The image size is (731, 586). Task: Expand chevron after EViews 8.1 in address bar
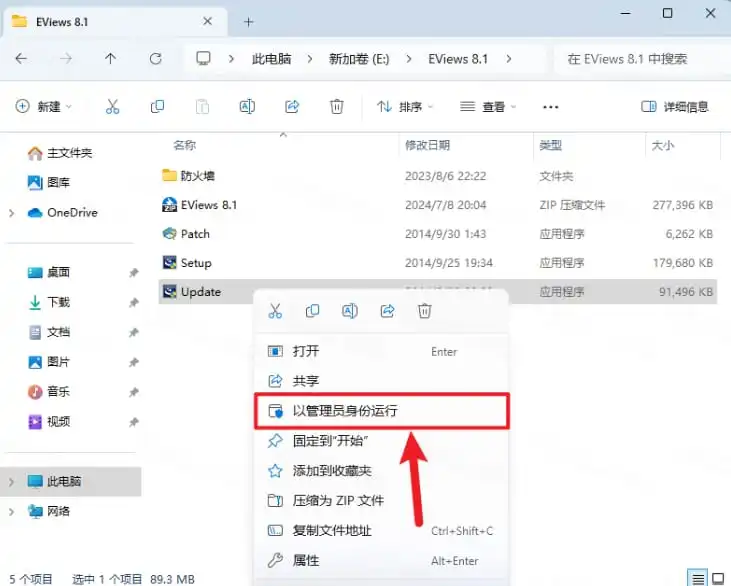click(509, 59)
